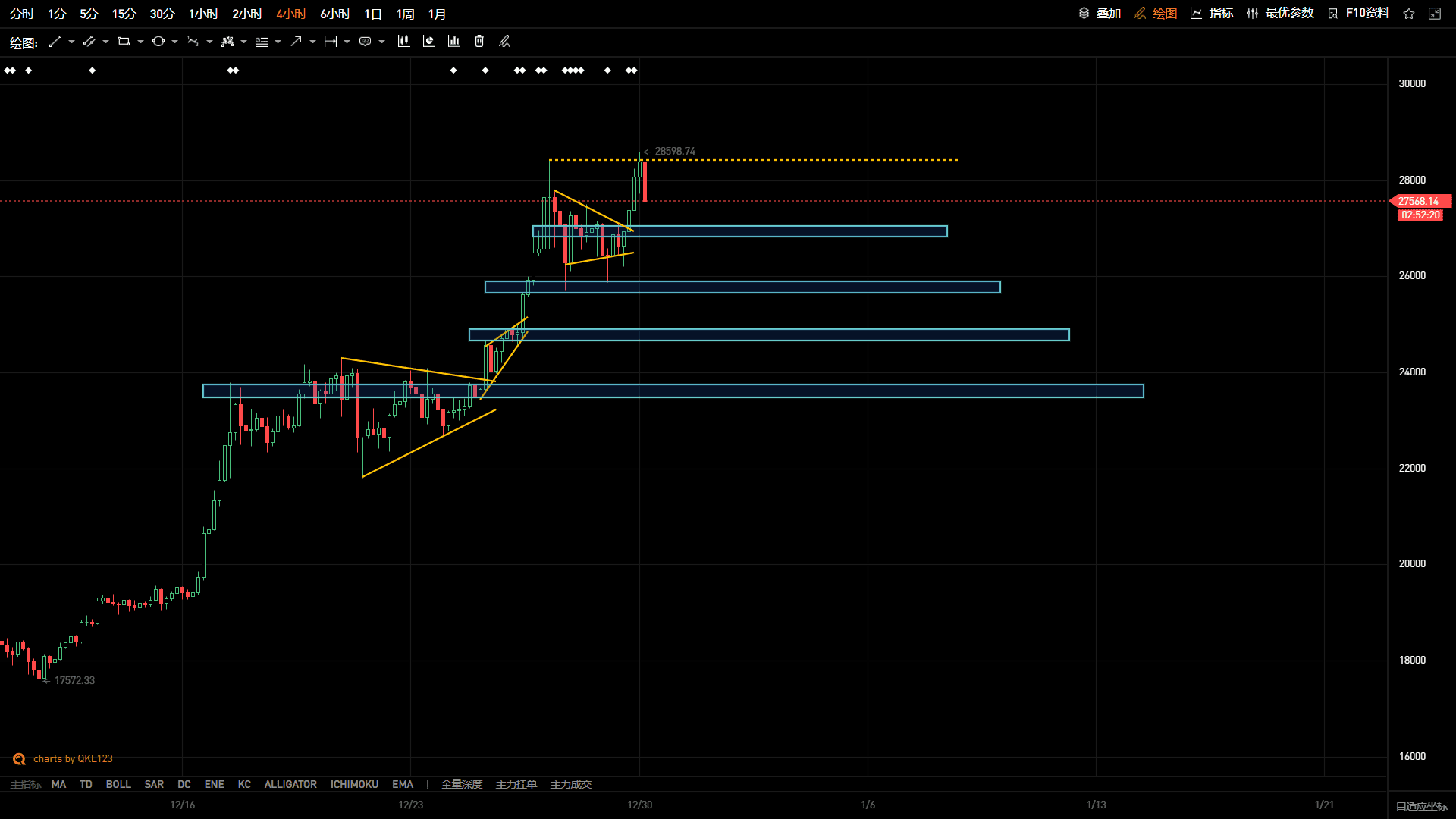Toggle the 叠加 overlay option
The height and width of the screenshot is (819, 1456).
click(1100, 14)
